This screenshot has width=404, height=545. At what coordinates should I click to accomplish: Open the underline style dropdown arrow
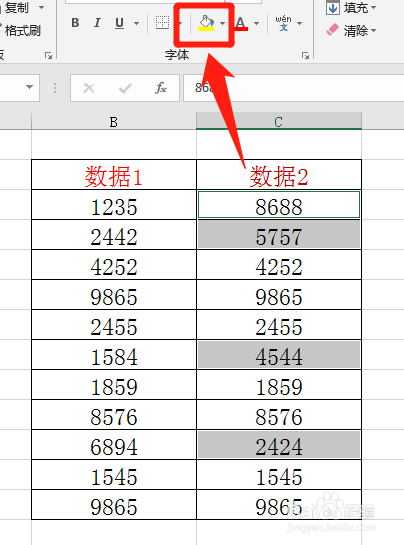136,24
